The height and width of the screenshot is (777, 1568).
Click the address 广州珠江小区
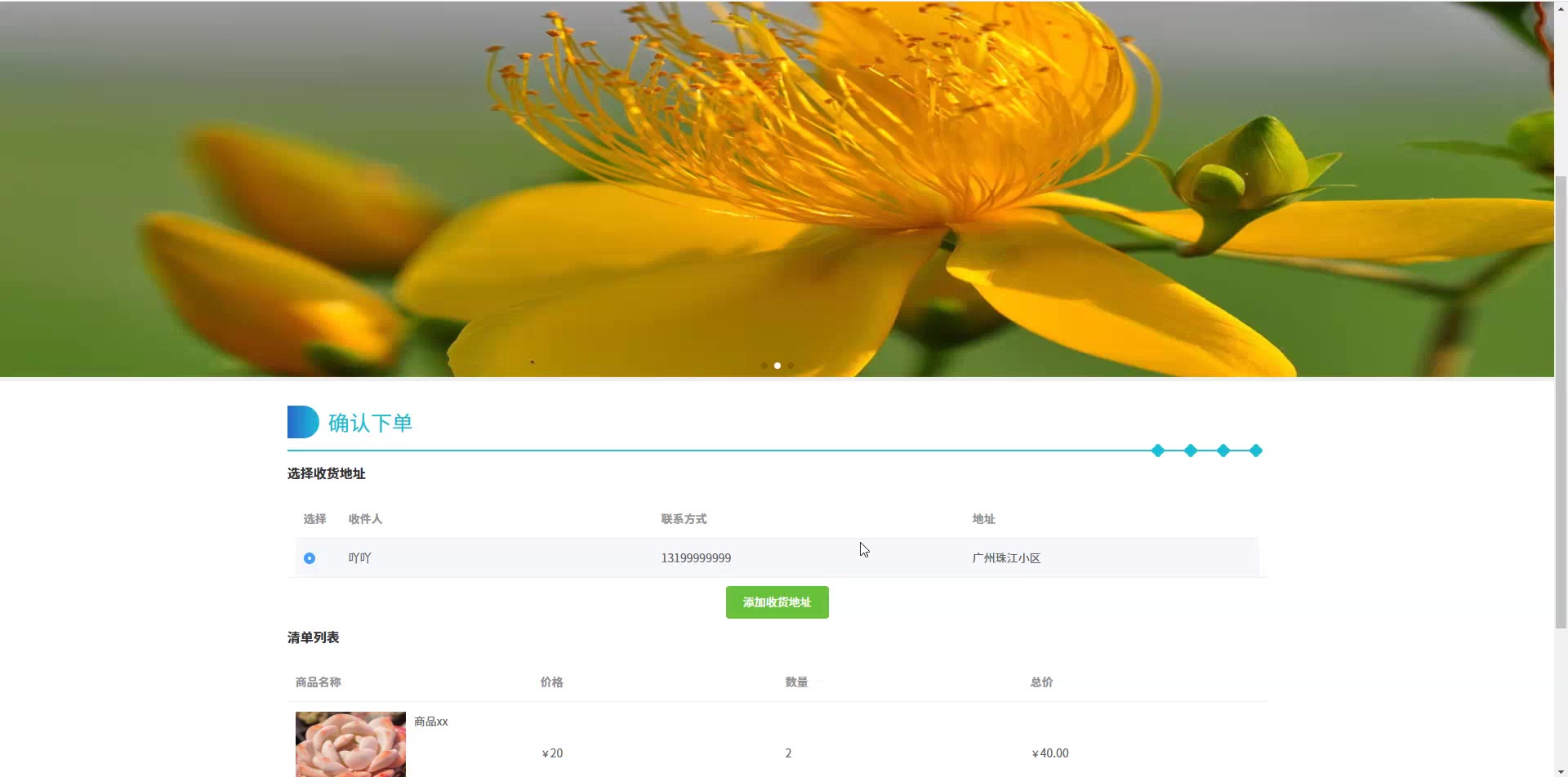pyautogui.click(x=1006, y=558)
